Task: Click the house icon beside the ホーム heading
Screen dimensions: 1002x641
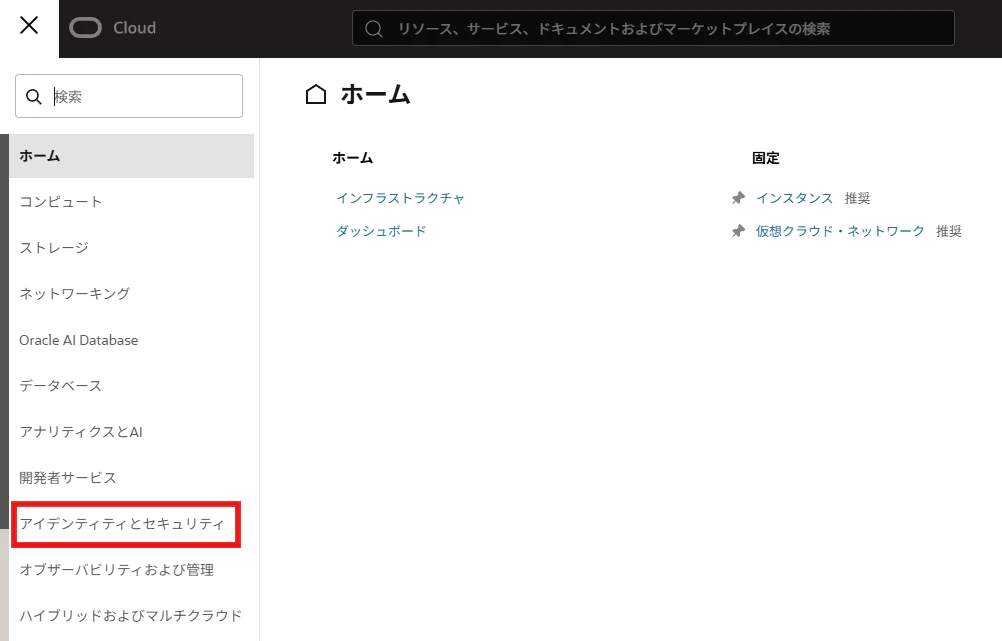Action: pyautogui.click(x=316, y=95)
